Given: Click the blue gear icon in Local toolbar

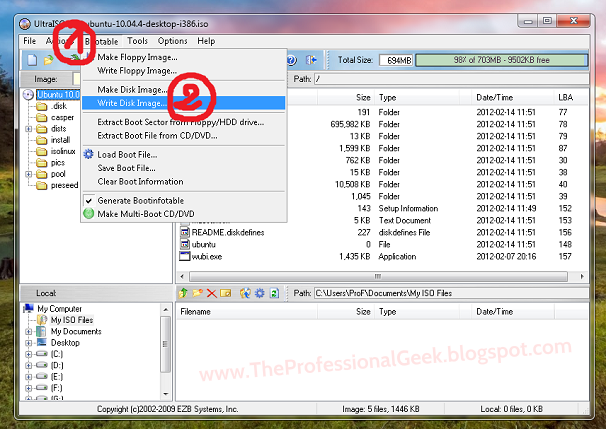Looking at the screenshot, I should (260, 293).
